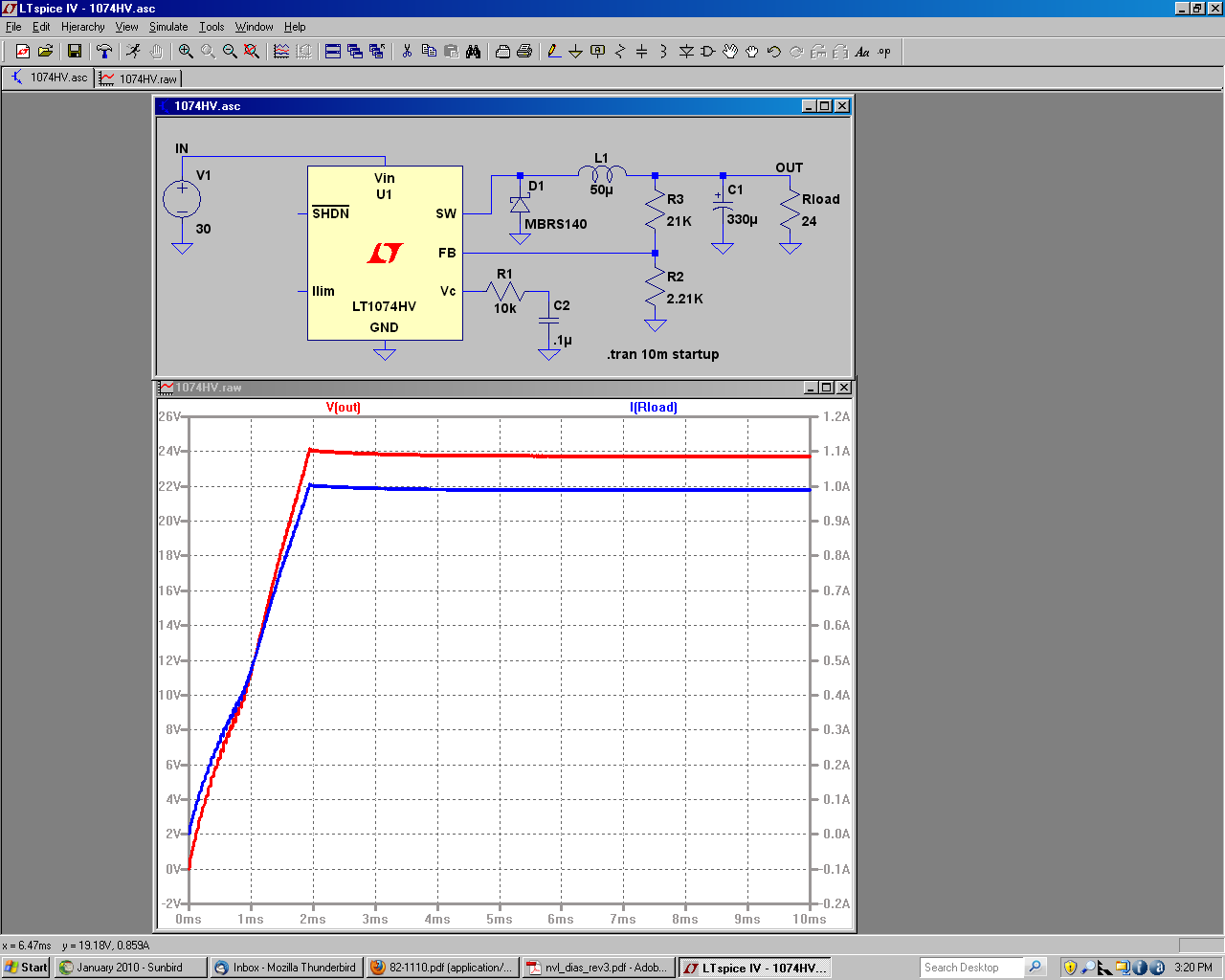Image resolution: width=1225 pixels, height=980 pixels.
Task: Select the Drag hand tool
Action: pos(752,52)
